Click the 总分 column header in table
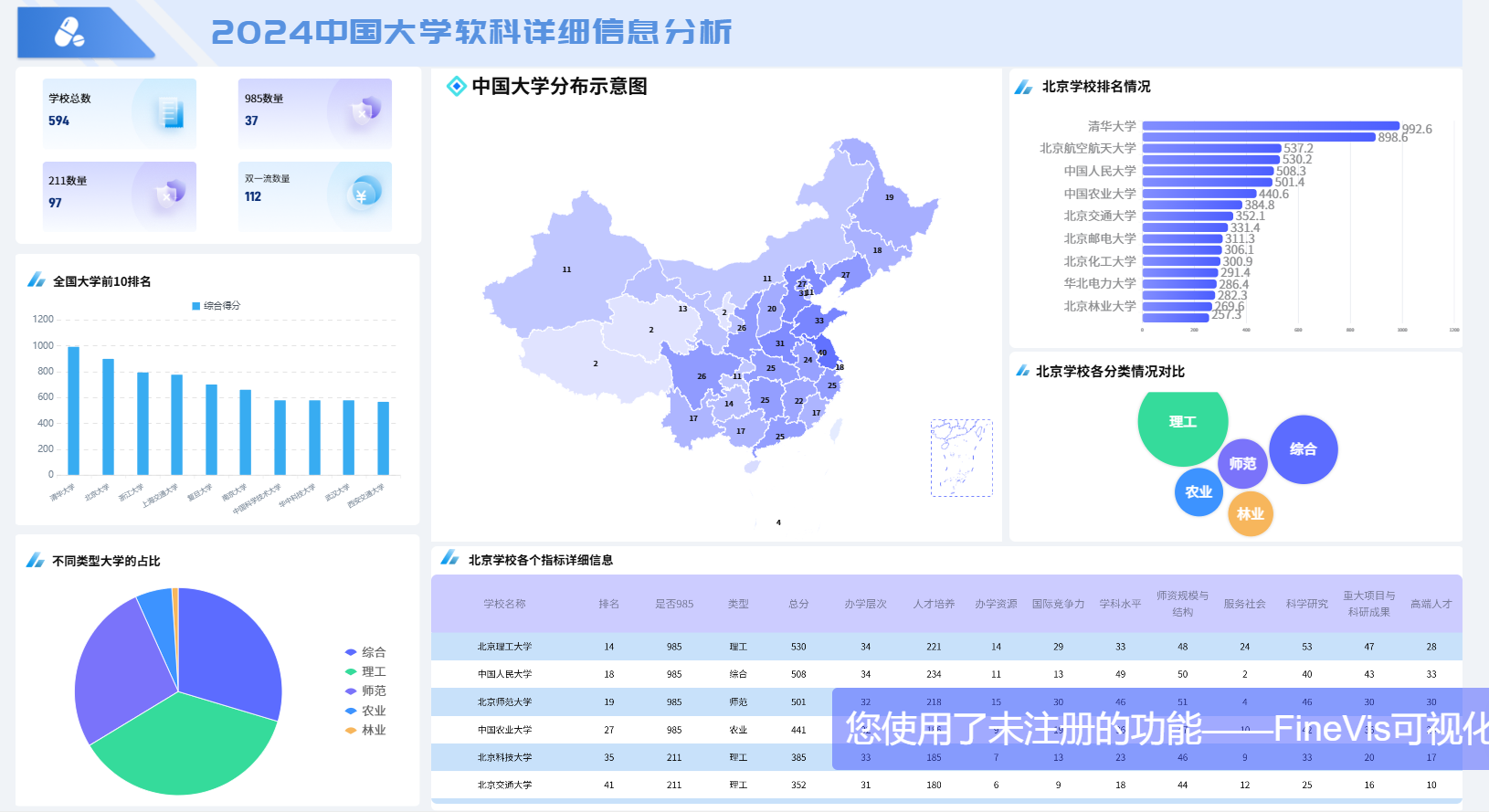This screenshot has height=812, width=1489. 798,605
